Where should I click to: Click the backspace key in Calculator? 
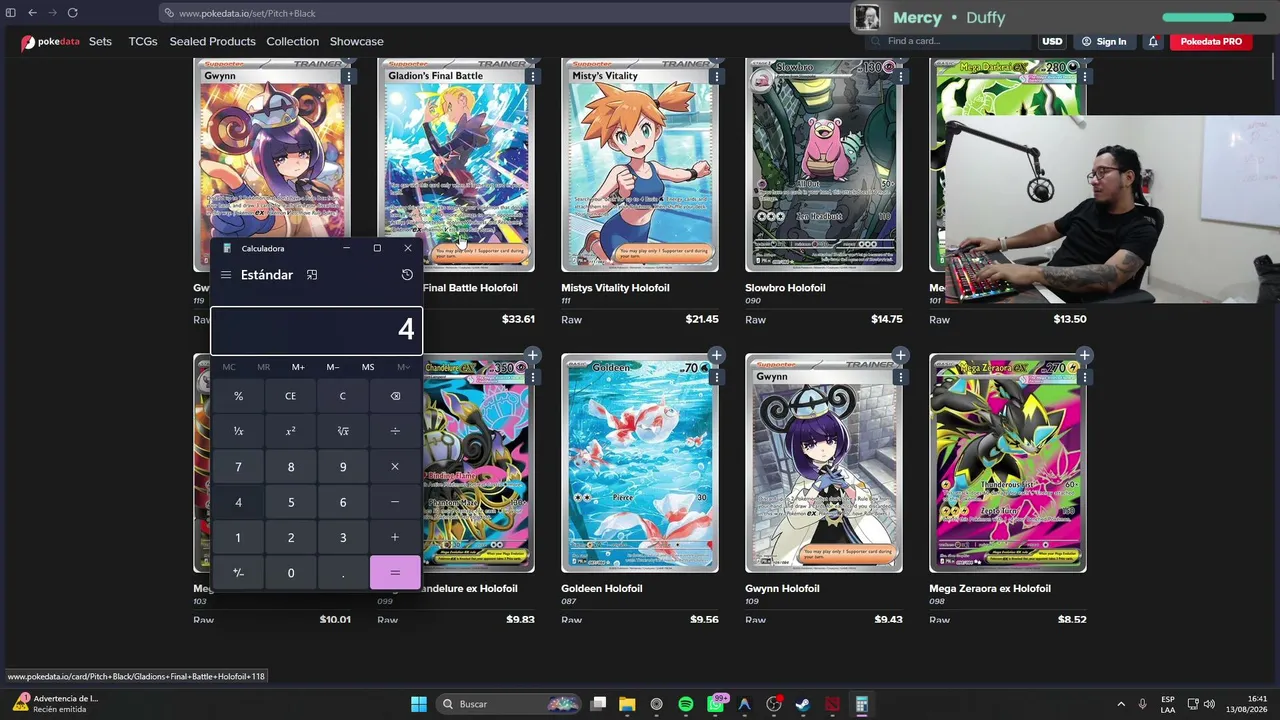395,396
